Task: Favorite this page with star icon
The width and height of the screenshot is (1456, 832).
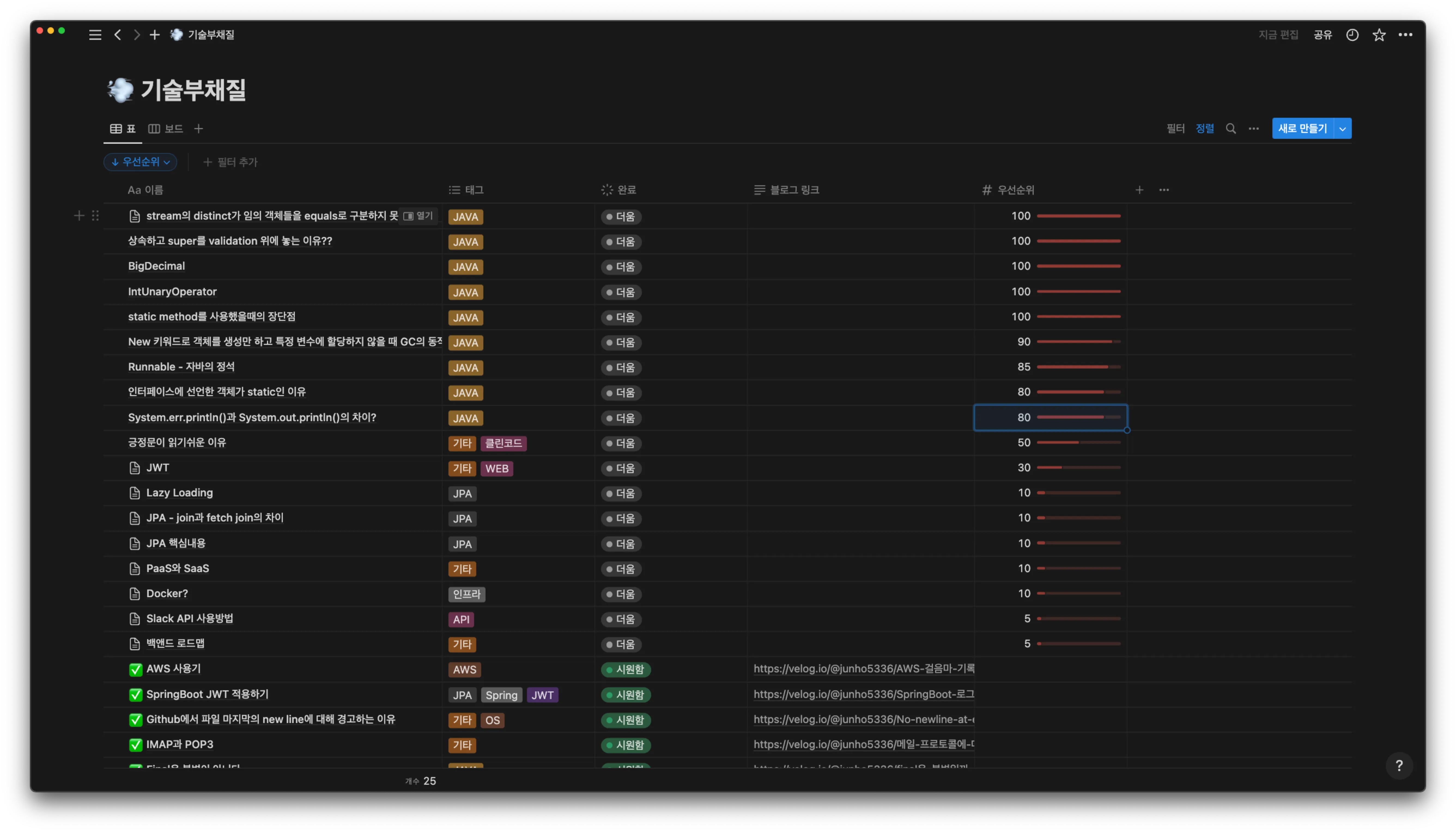Action: pyautogui.click(x=1379, y=35)
